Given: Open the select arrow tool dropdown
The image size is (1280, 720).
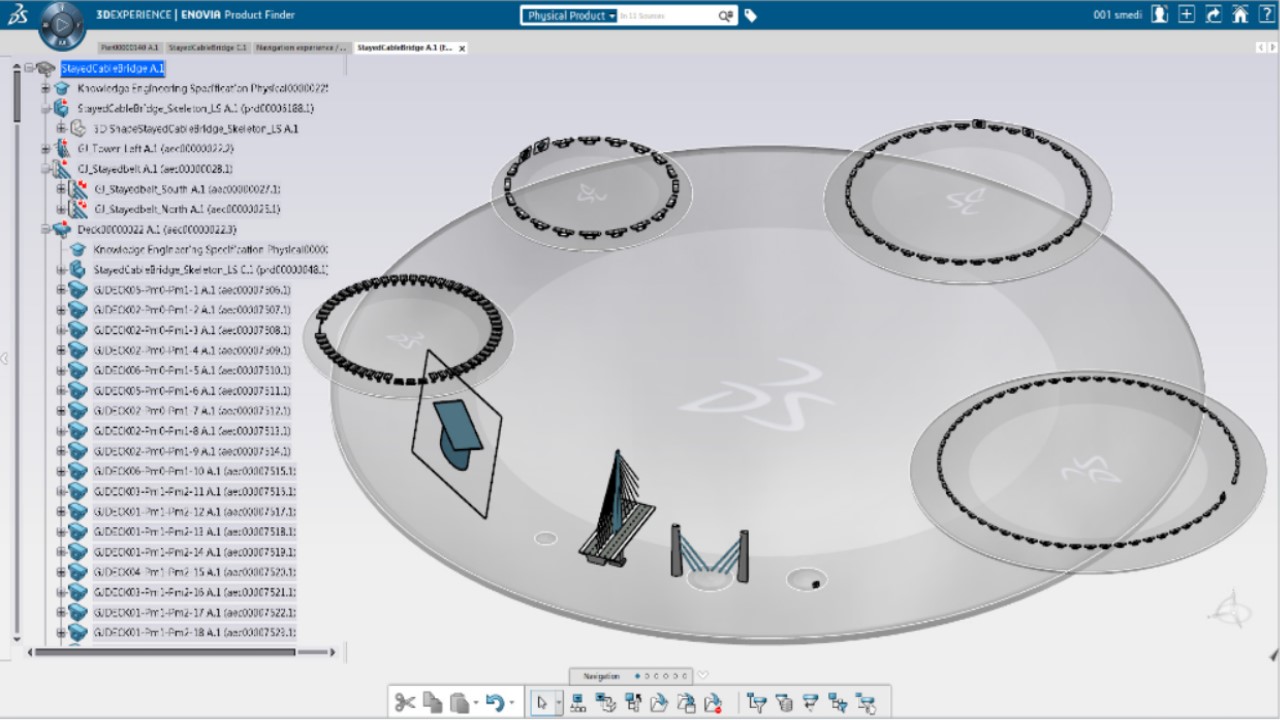Looking at the screenshot, I should (558, 703).
